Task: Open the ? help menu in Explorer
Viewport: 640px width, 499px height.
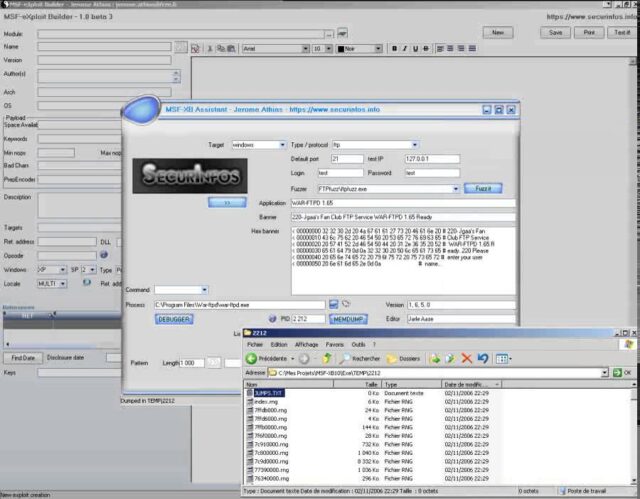Action: pyautogui.click(x=374, y=344)
